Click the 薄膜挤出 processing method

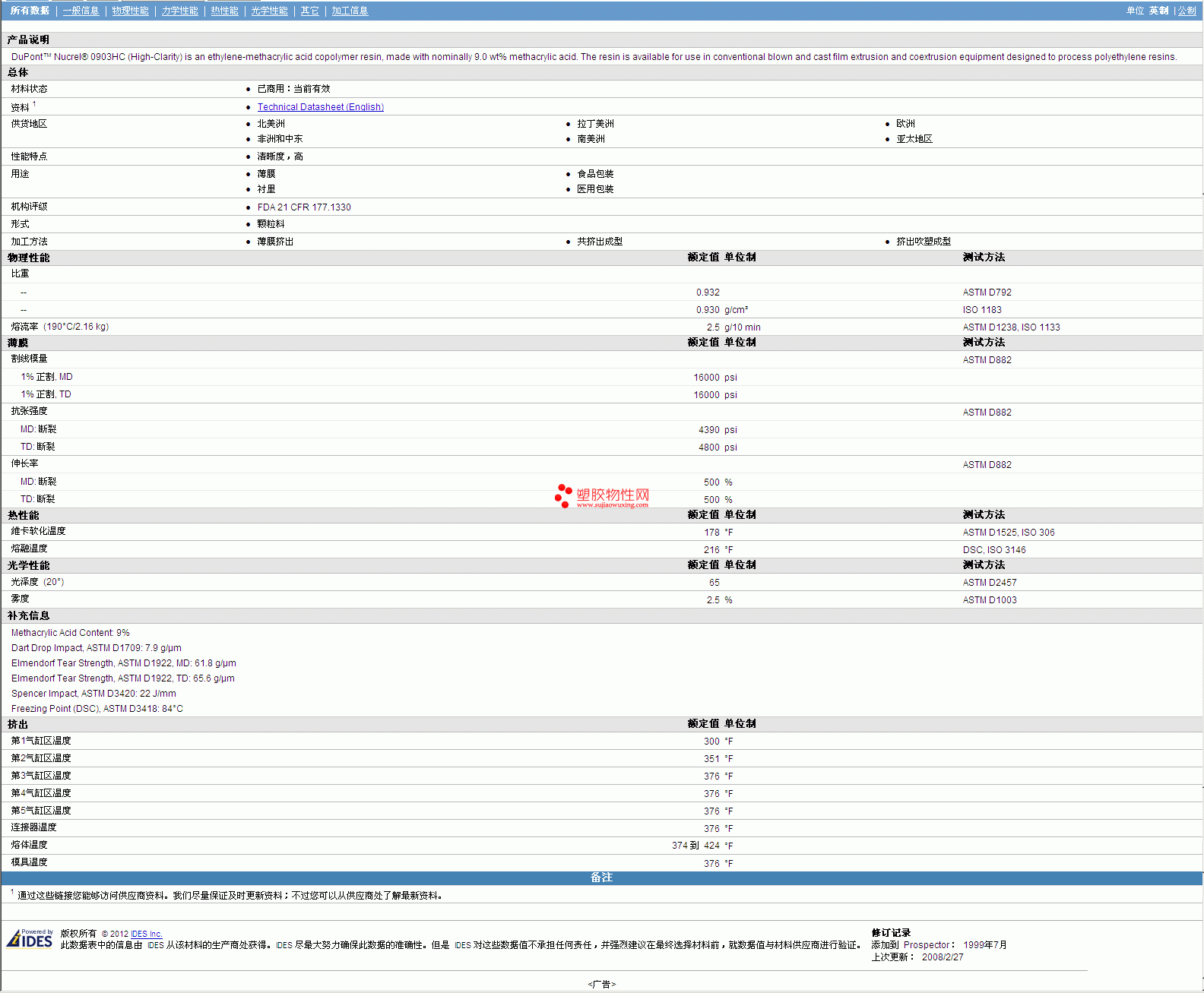tap(275, 242)
